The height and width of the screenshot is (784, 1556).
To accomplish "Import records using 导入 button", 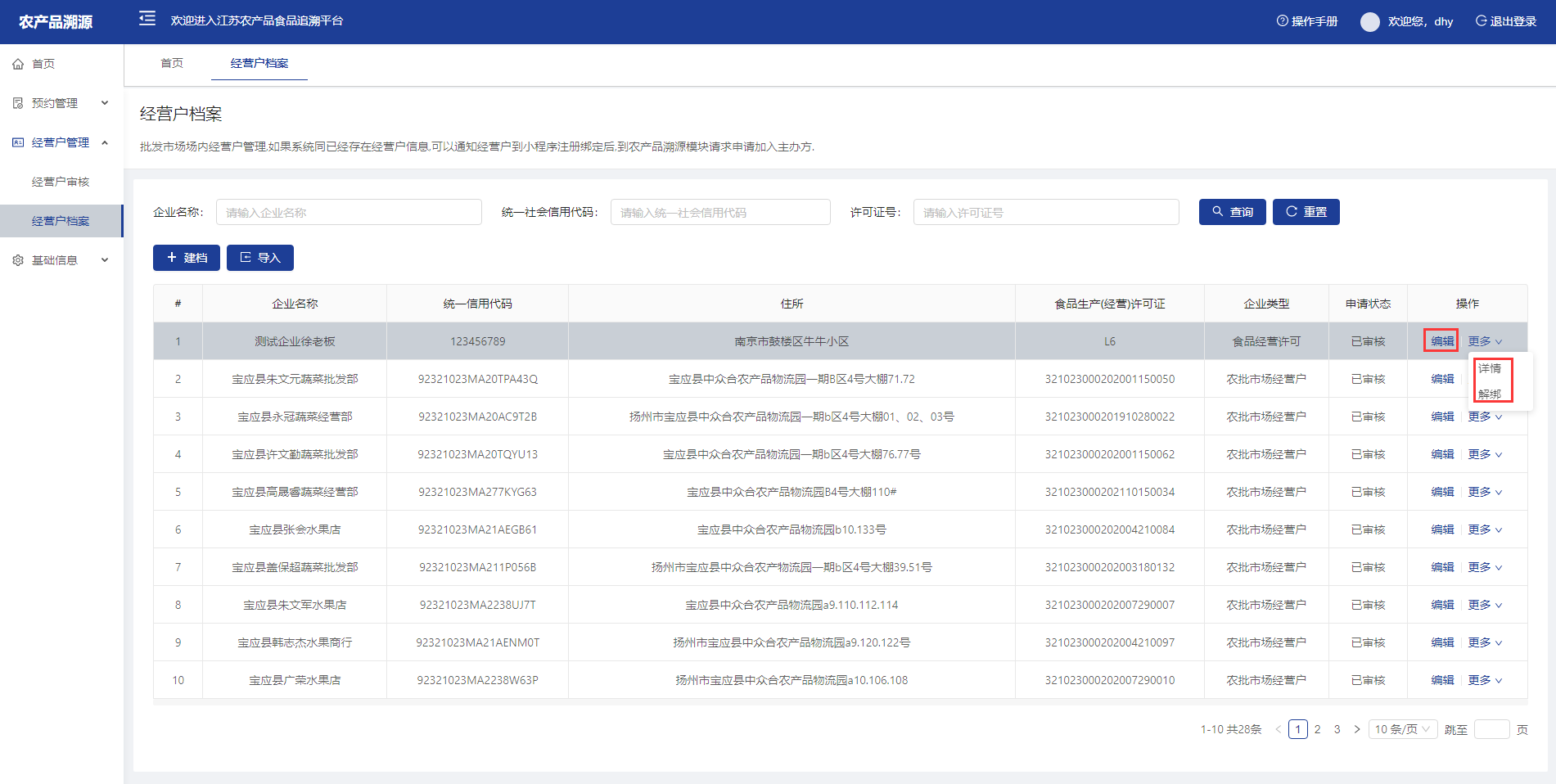I will pos(260,258).
